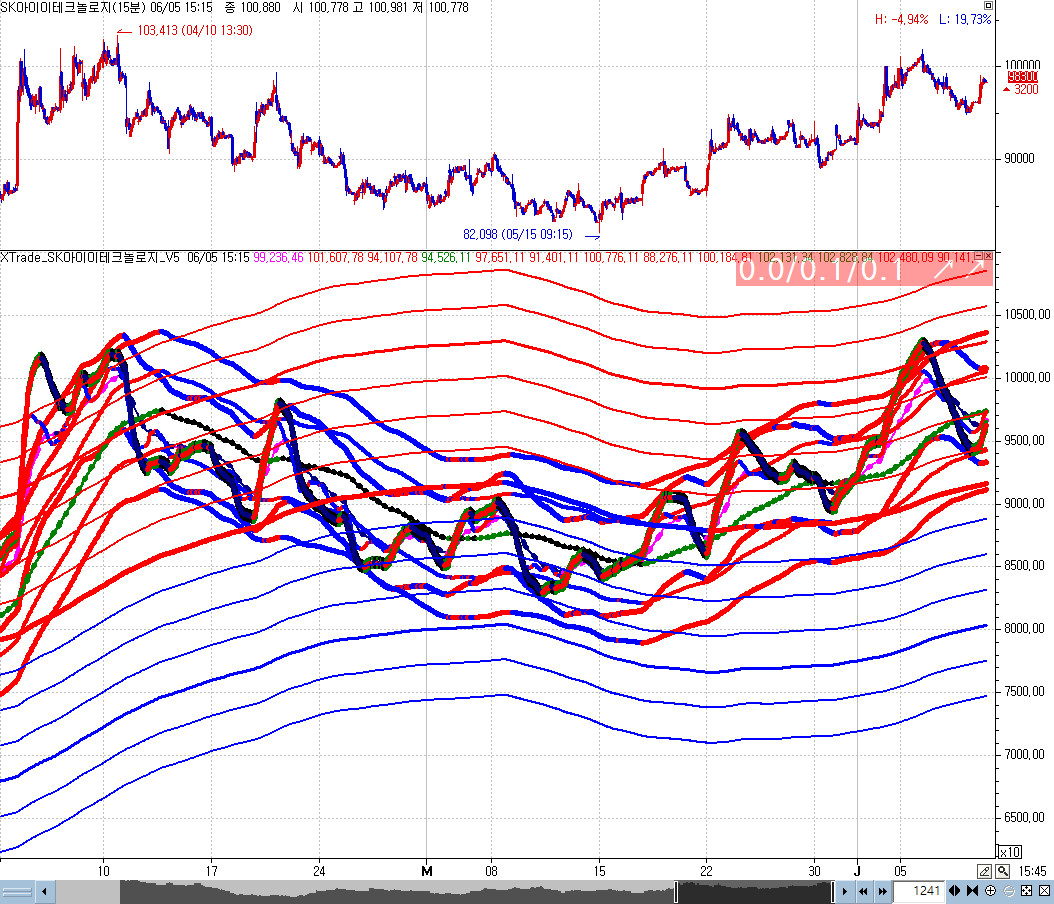
Task: Open the magnifier zoom tool
Action: click(1002, 870)
